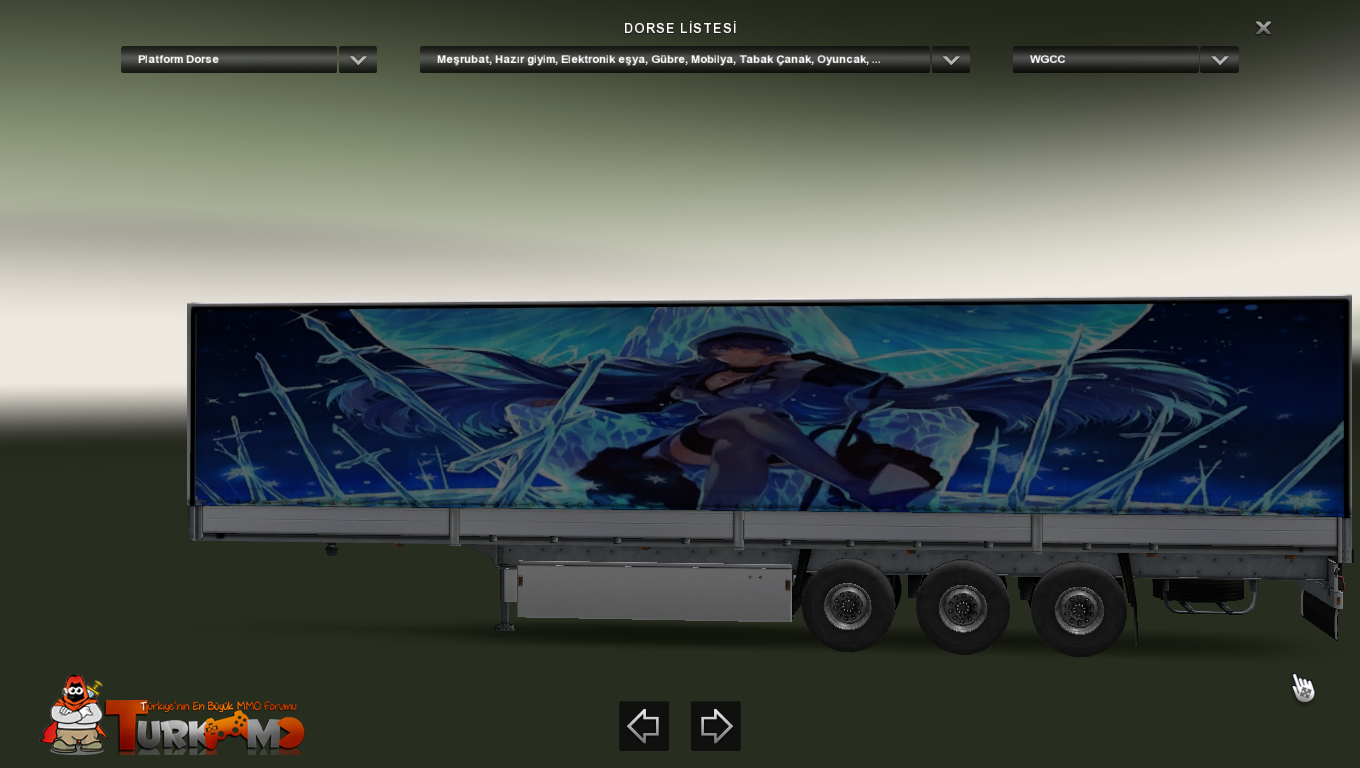The width and height of the screenshot is (1360, 768).
Task: Close the Dorse Listesi window
Action: tap(1263, 28)
